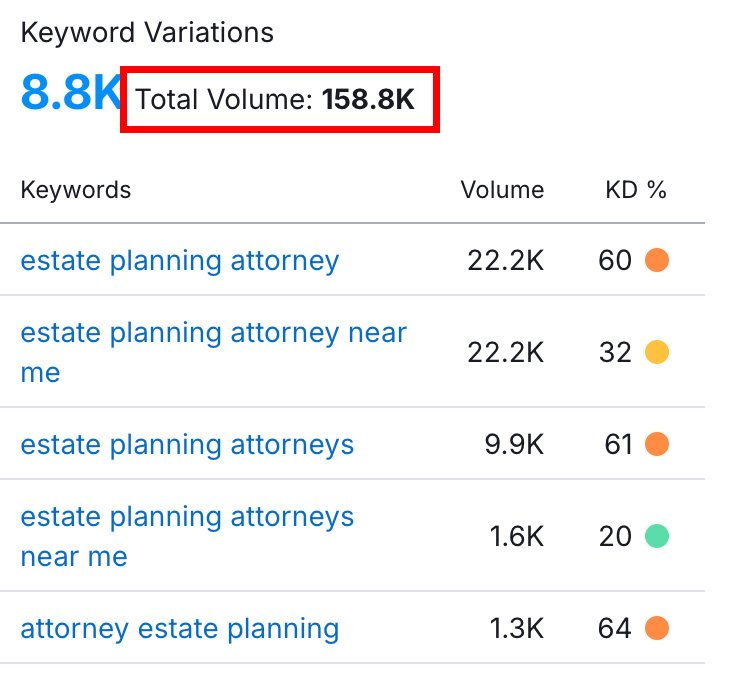Click green difficulty dot beside KD 20
This screenshot has height=700, width=734.
[657, 536]
